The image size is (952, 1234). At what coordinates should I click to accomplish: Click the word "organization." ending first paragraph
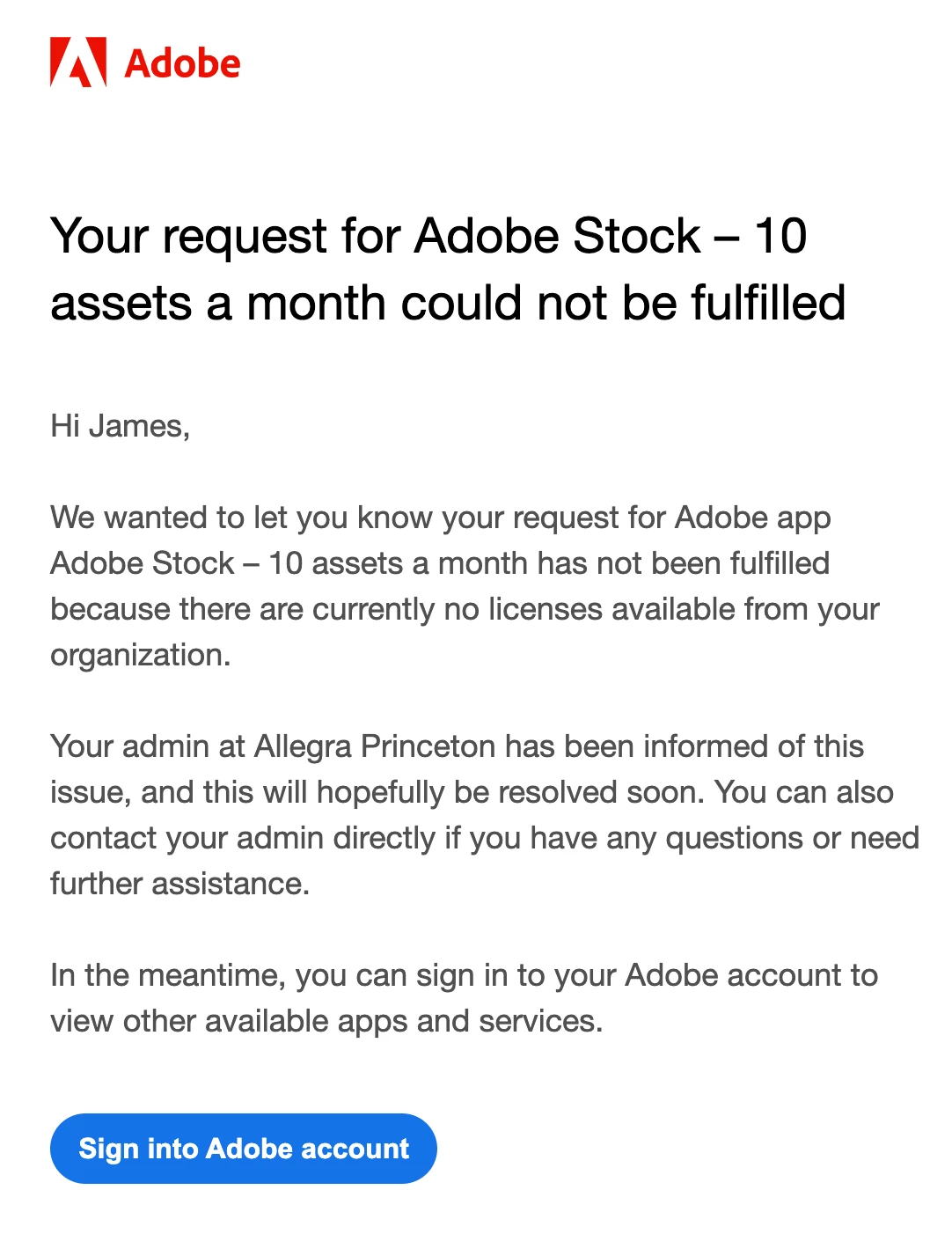pos(140,655)
